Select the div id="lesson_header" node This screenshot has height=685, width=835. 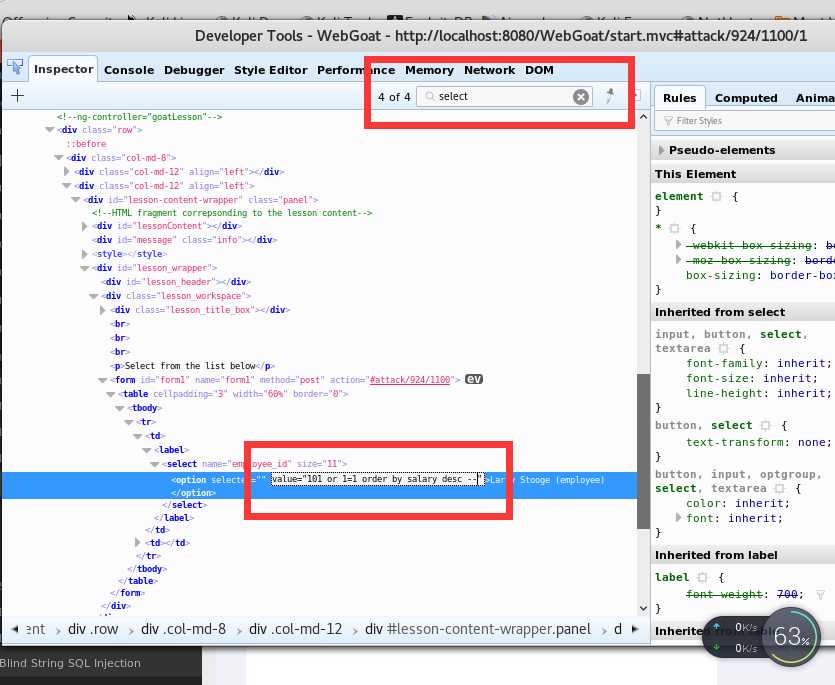coord(176,282)
